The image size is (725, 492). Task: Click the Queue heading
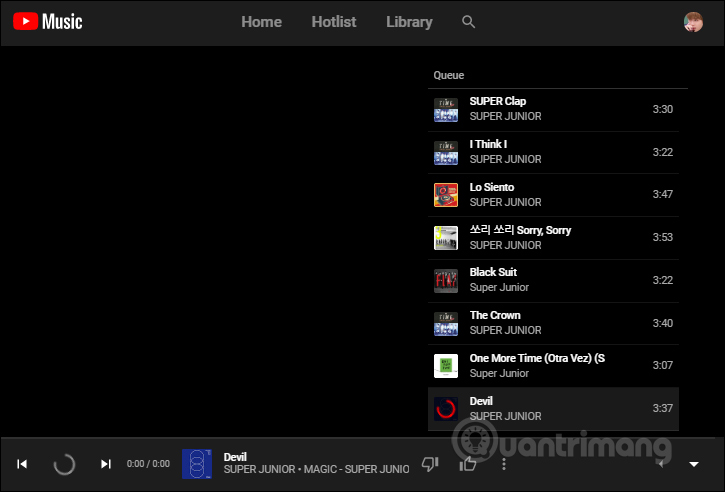[x=449, y=75]
